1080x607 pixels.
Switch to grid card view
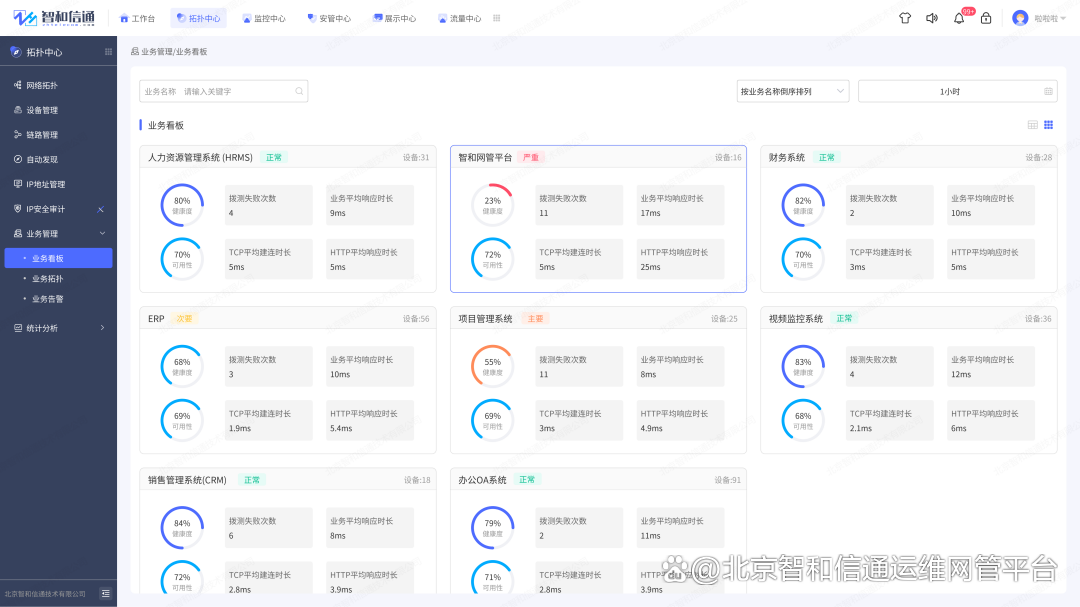1048,125
